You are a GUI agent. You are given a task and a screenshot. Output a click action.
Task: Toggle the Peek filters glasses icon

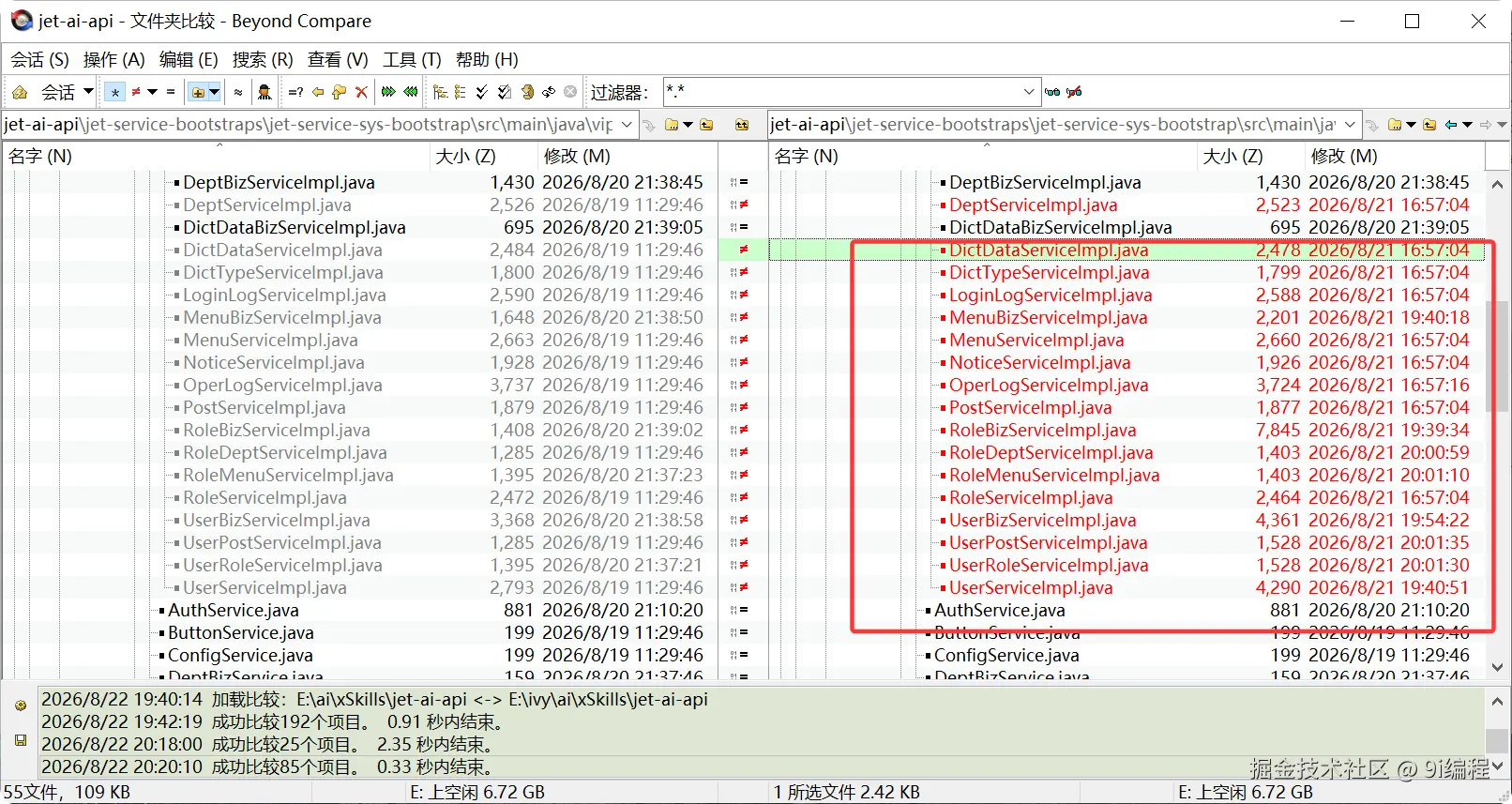1052,92
